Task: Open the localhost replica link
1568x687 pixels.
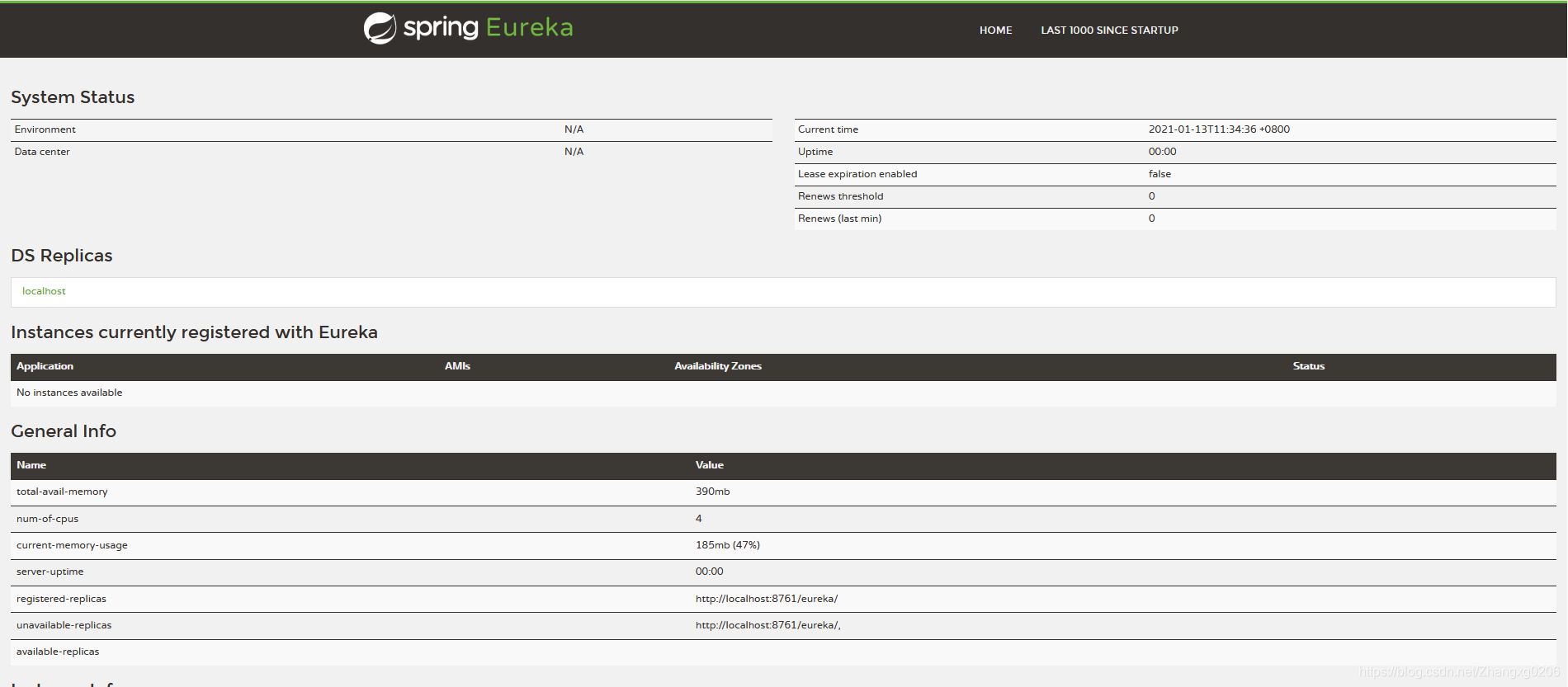Action: (44, 291)
